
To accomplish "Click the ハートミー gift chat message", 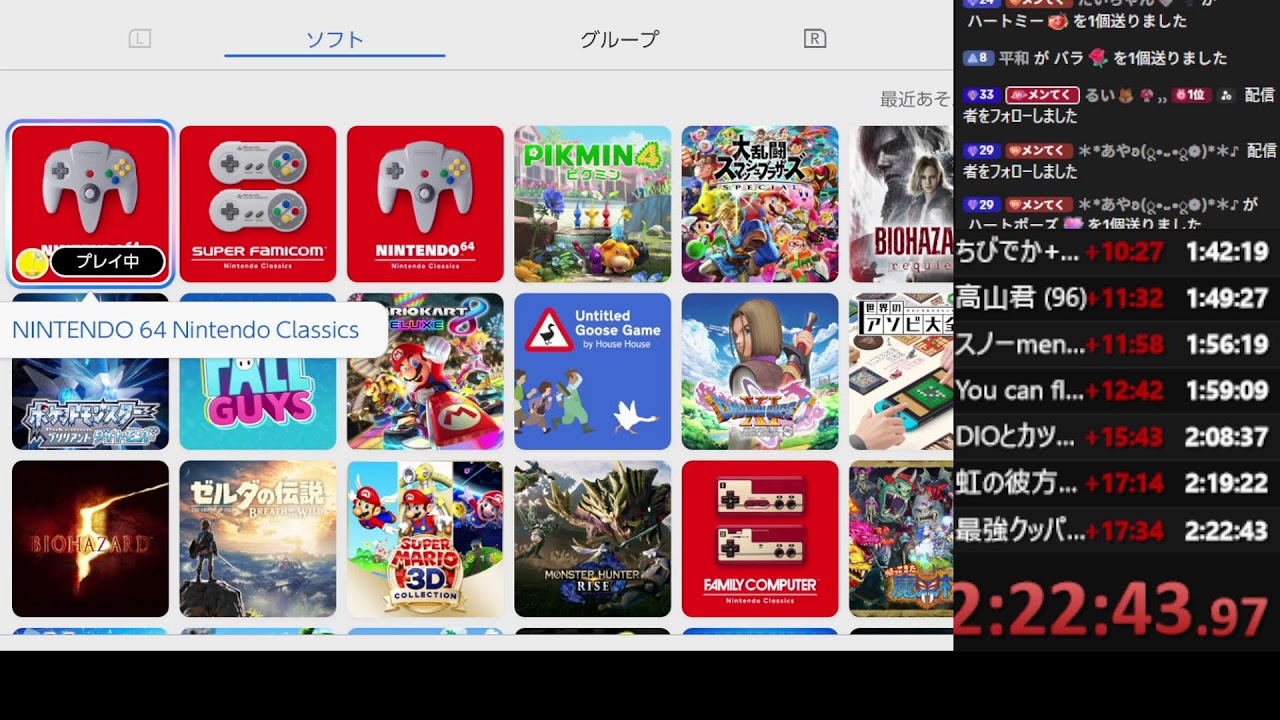I will pyautogui.click(x=1075, y=21).
